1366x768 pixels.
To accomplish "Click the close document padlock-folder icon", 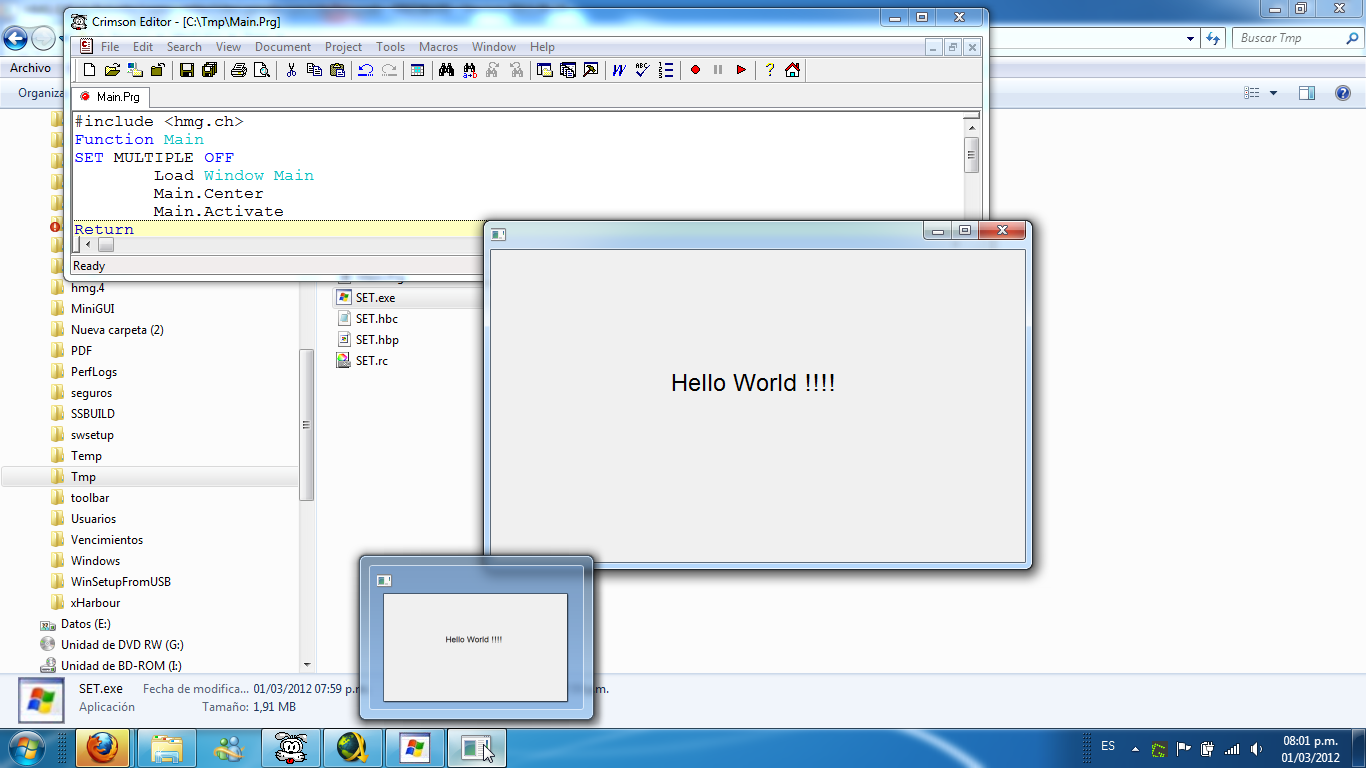I will pos(157,70).
